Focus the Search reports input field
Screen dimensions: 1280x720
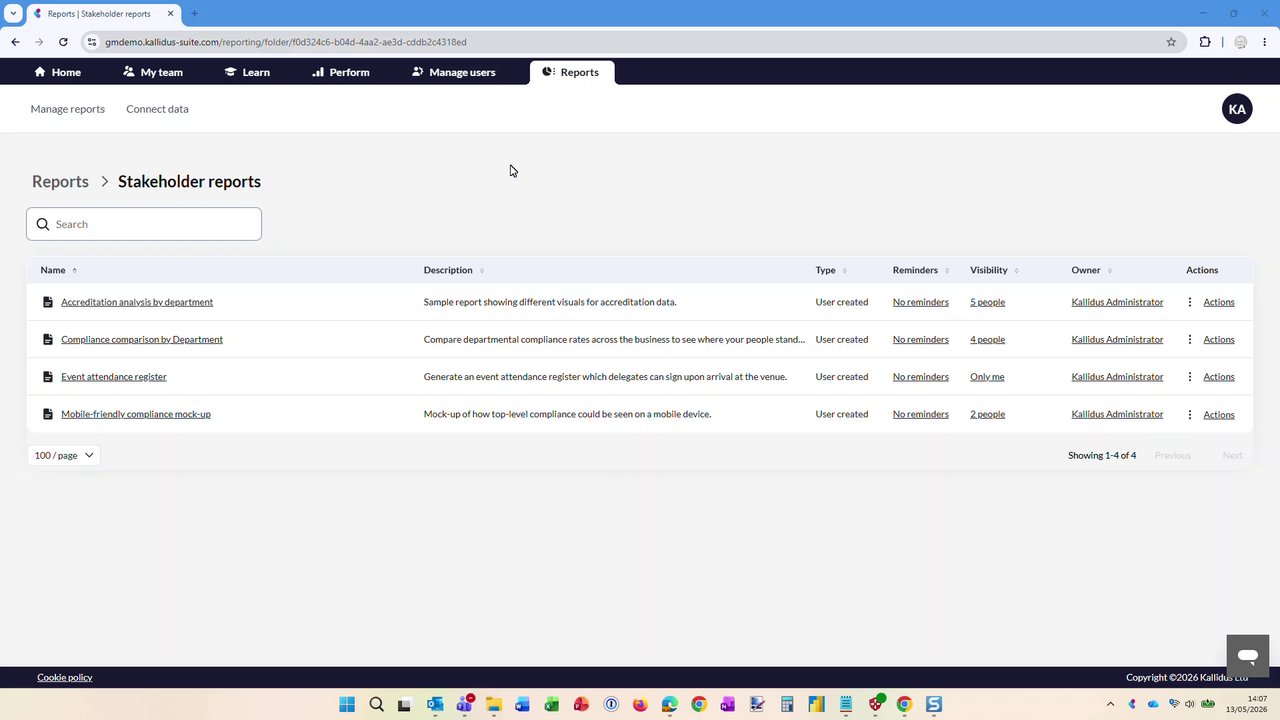point(144,224)
